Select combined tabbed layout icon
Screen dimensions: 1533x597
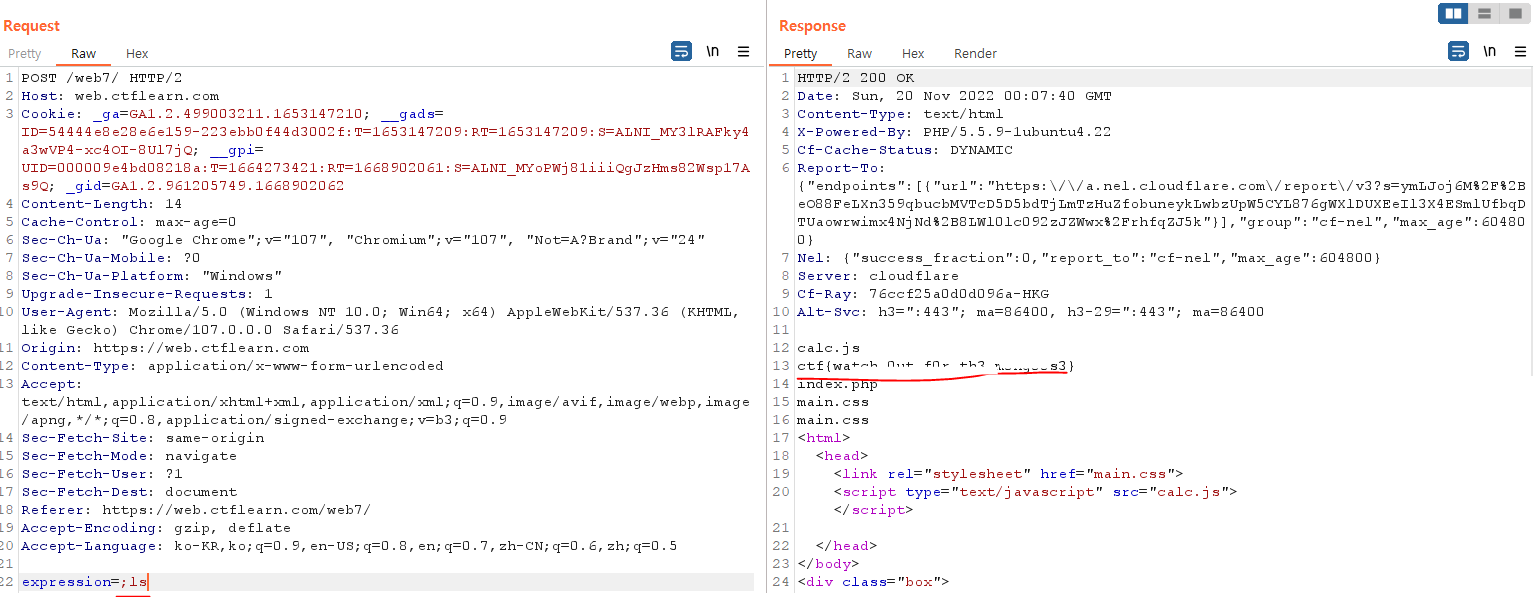pos(1513,13)
